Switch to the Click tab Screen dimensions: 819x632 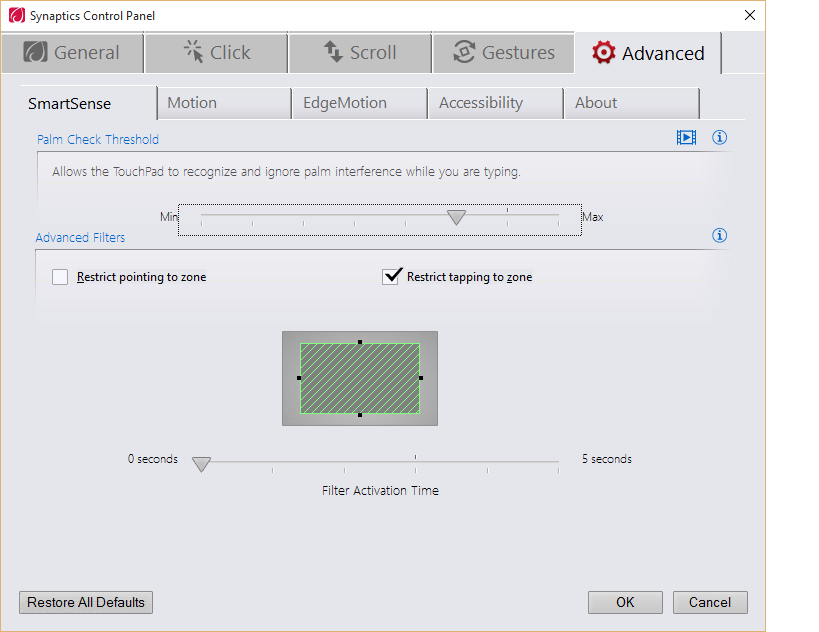216,53
